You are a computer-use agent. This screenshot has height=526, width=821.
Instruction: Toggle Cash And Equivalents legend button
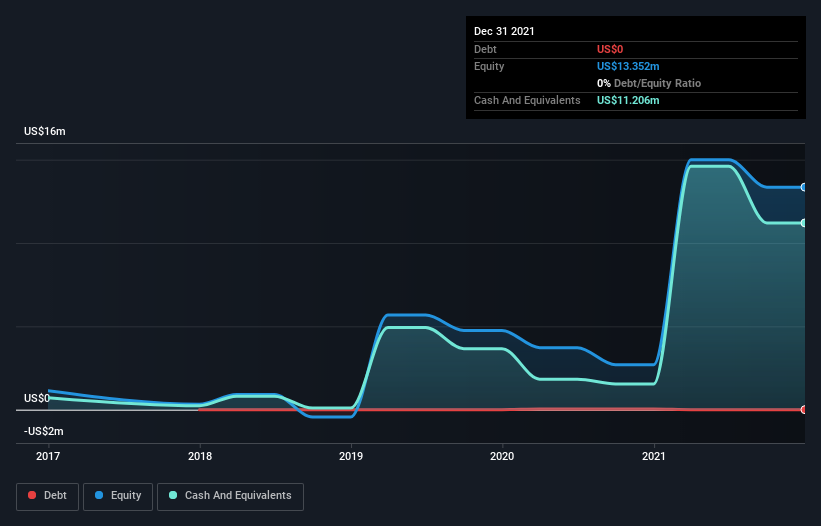[230, 496]
